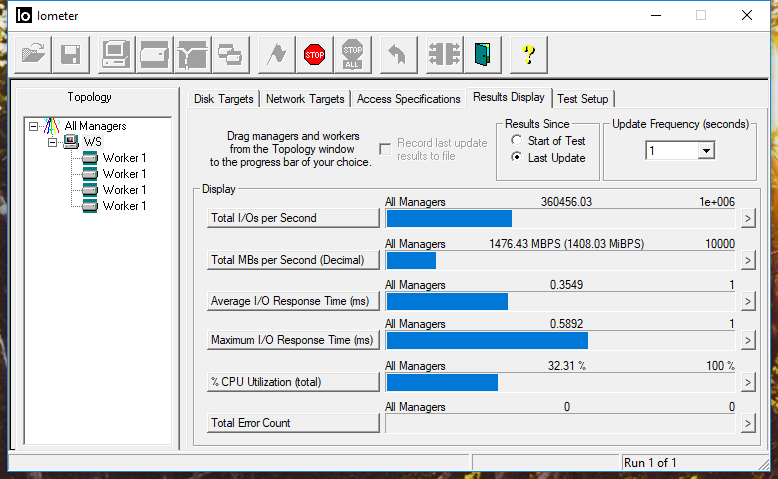
Task: Open Average I/O Response Time arrow
Action: (748, 301)
